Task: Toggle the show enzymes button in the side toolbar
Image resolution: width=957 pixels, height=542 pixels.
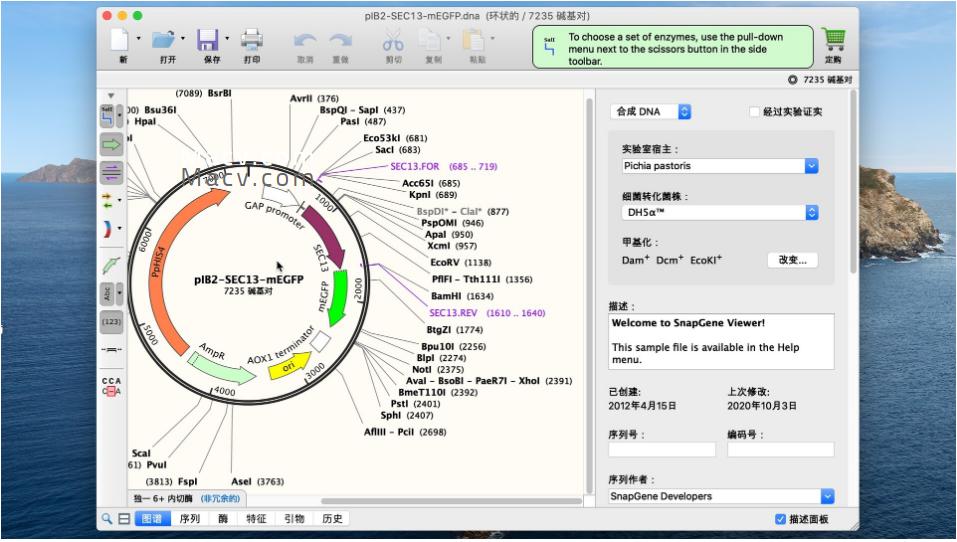Action: coord(107,115)
